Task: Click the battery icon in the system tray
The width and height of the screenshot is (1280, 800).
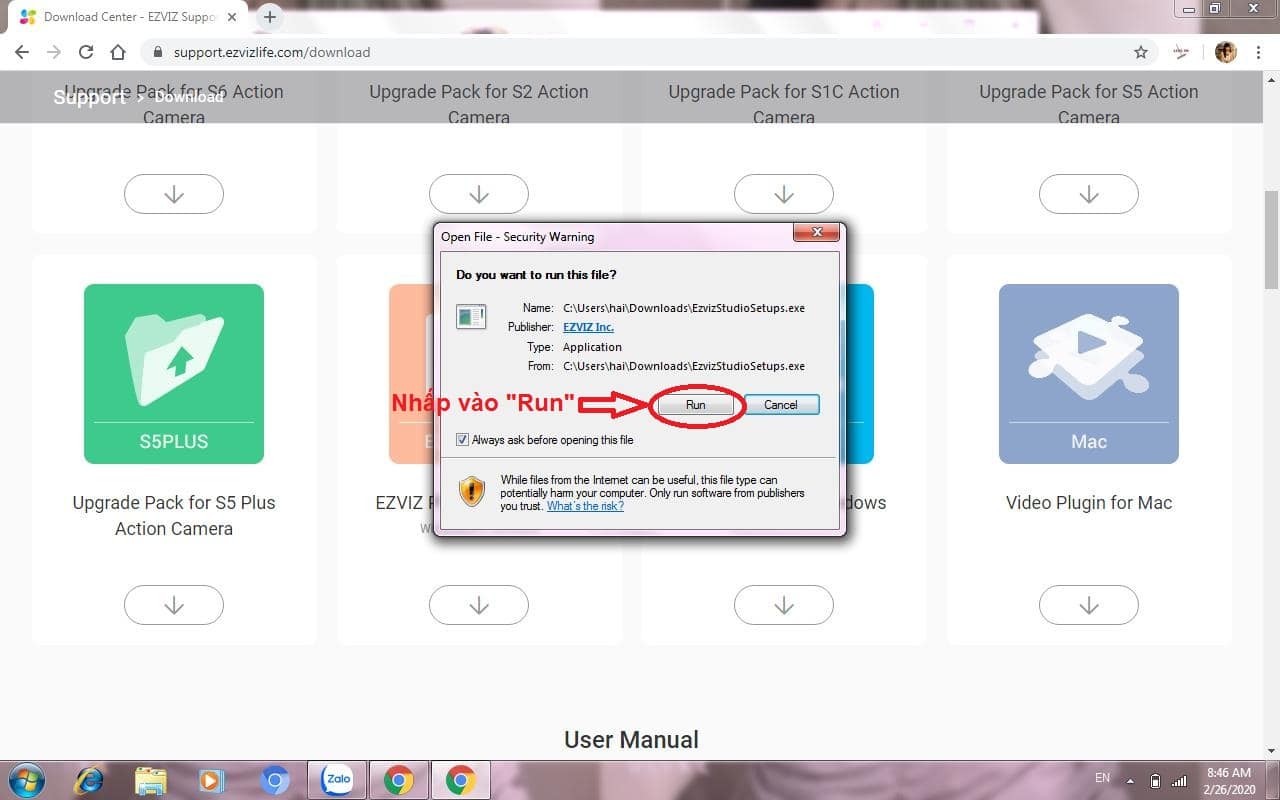Action: 1155,780
